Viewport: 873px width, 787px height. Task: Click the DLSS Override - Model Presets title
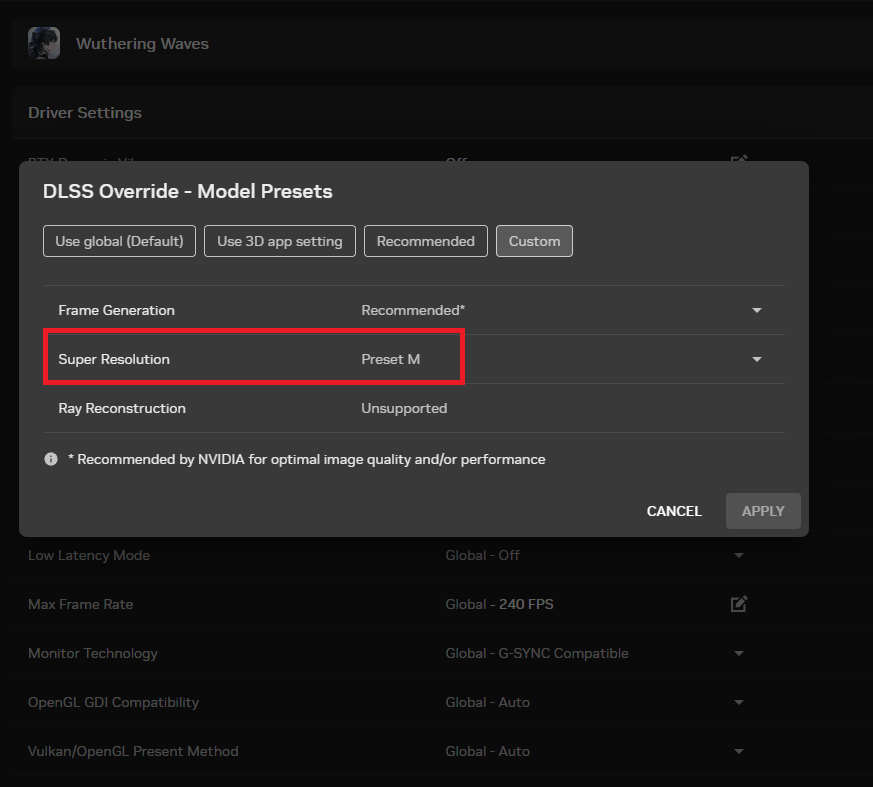[188, 191]
